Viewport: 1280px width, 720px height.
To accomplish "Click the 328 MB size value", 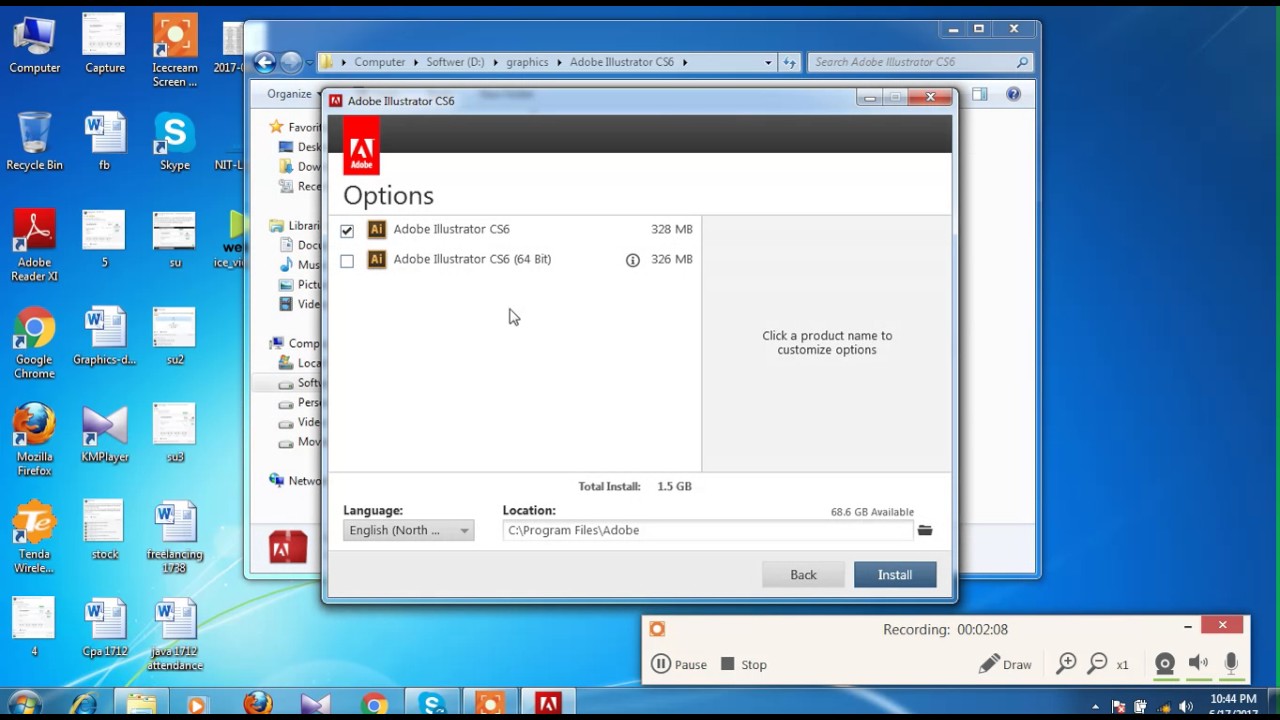I will 672,229.
